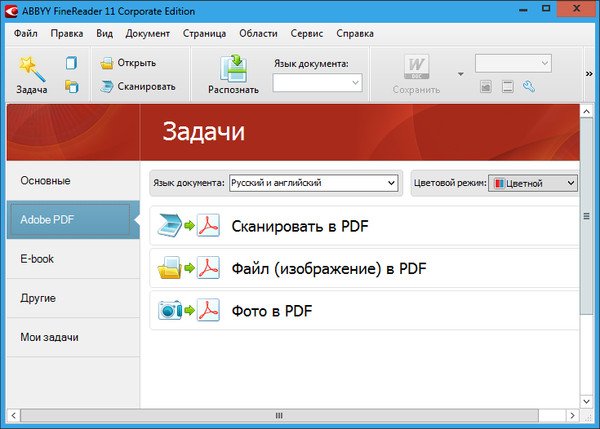
Task: Click the Распознать label text
Action: [233, 90]
